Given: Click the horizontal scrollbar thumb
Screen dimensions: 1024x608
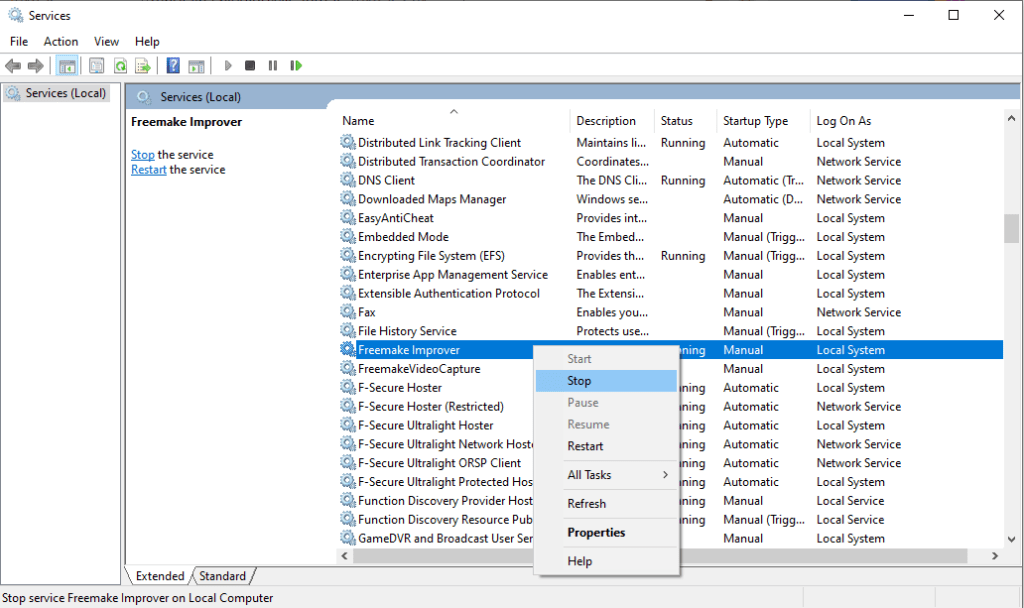Looking at the screenshot, I should [x=660, y=556].
